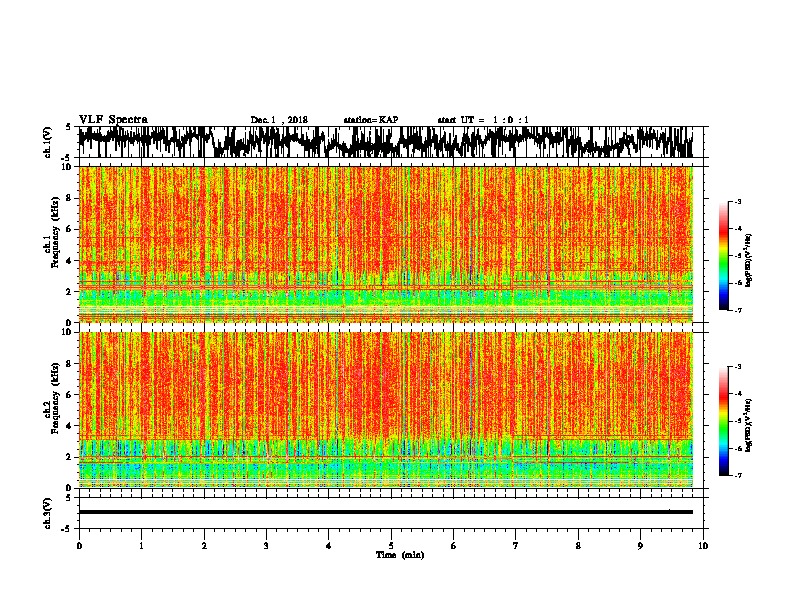The width and height of the screenshot is (792, 612).
Task: Click inside the ch.2 spectrogram plot
Action: point(386,410)
